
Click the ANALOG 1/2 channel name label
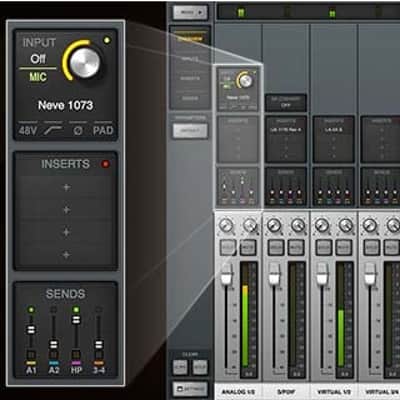238,392
